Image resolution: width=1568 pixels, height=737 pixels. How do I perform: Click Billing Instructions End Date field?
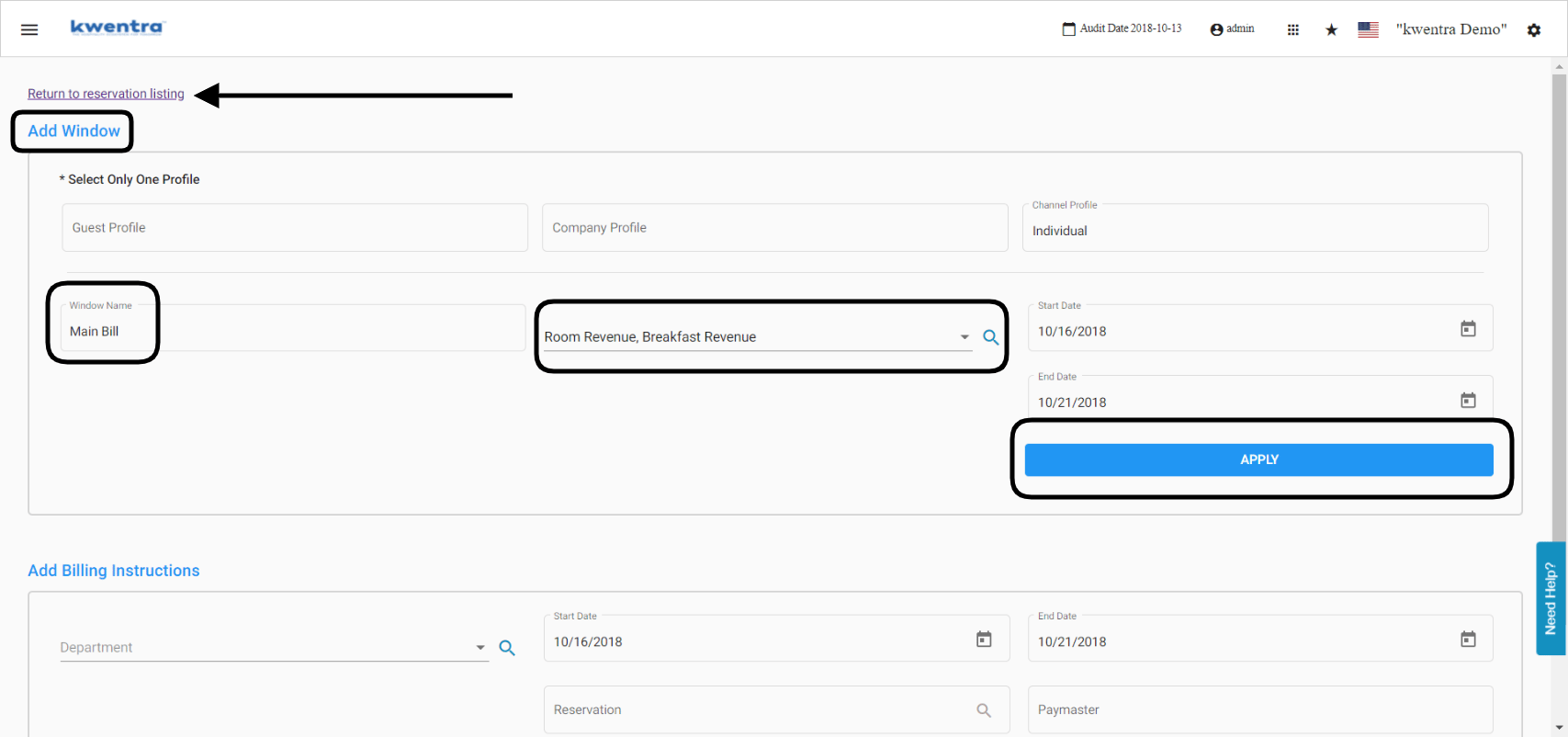click(x=1260, y=638)
